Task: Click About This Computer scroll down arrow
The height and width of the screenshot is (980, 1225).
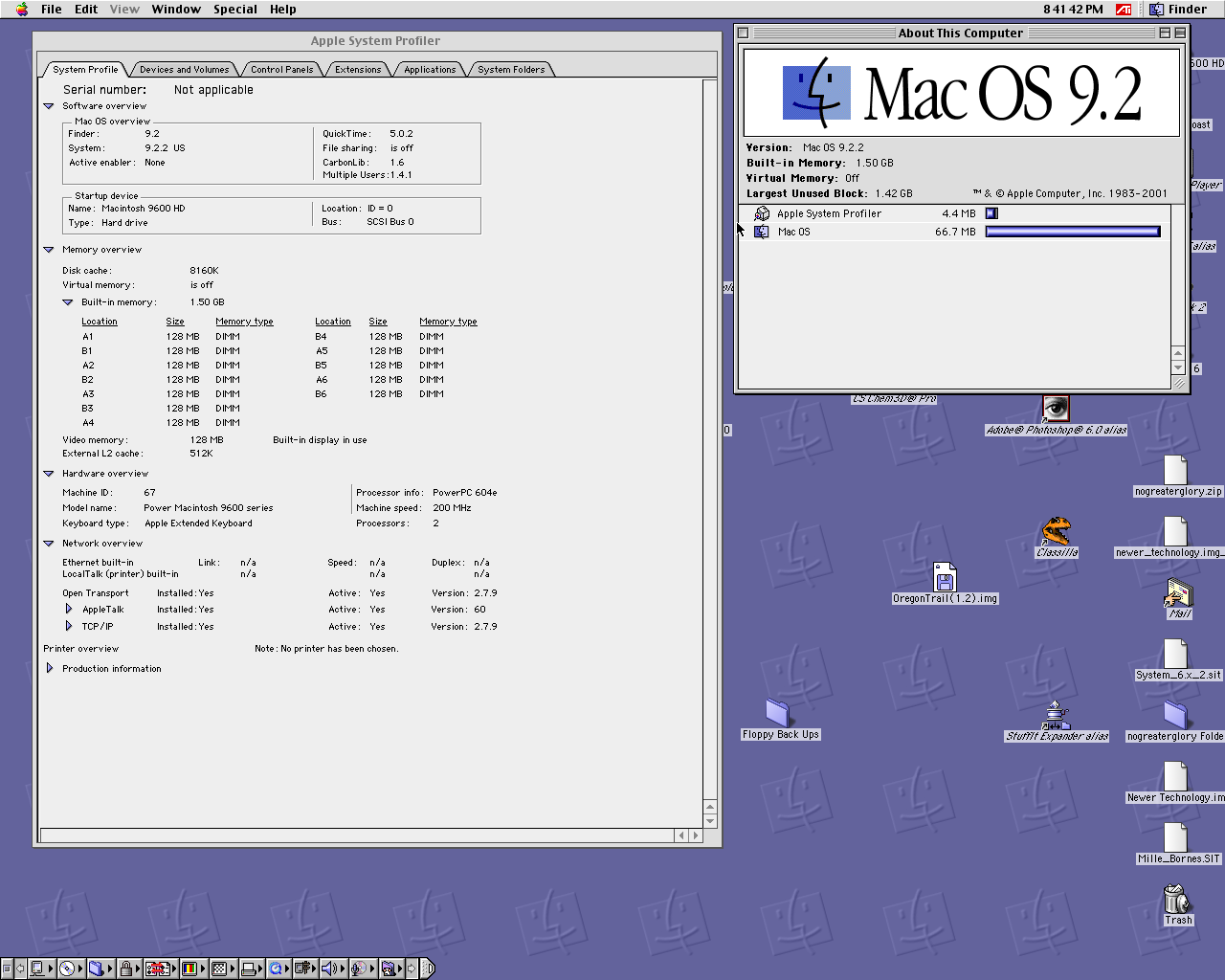Action: pos(1178,367)
